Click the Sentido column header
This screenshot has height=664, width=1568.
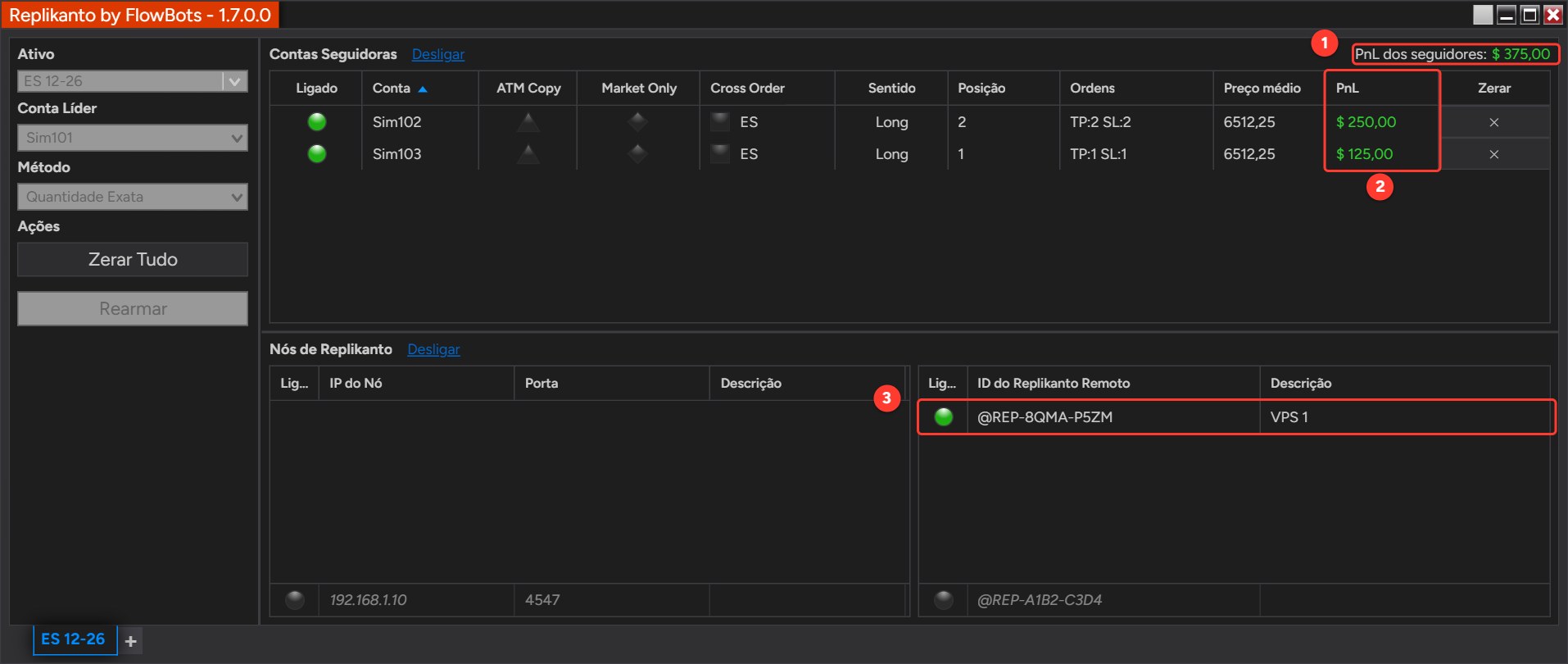coord(892,89)
